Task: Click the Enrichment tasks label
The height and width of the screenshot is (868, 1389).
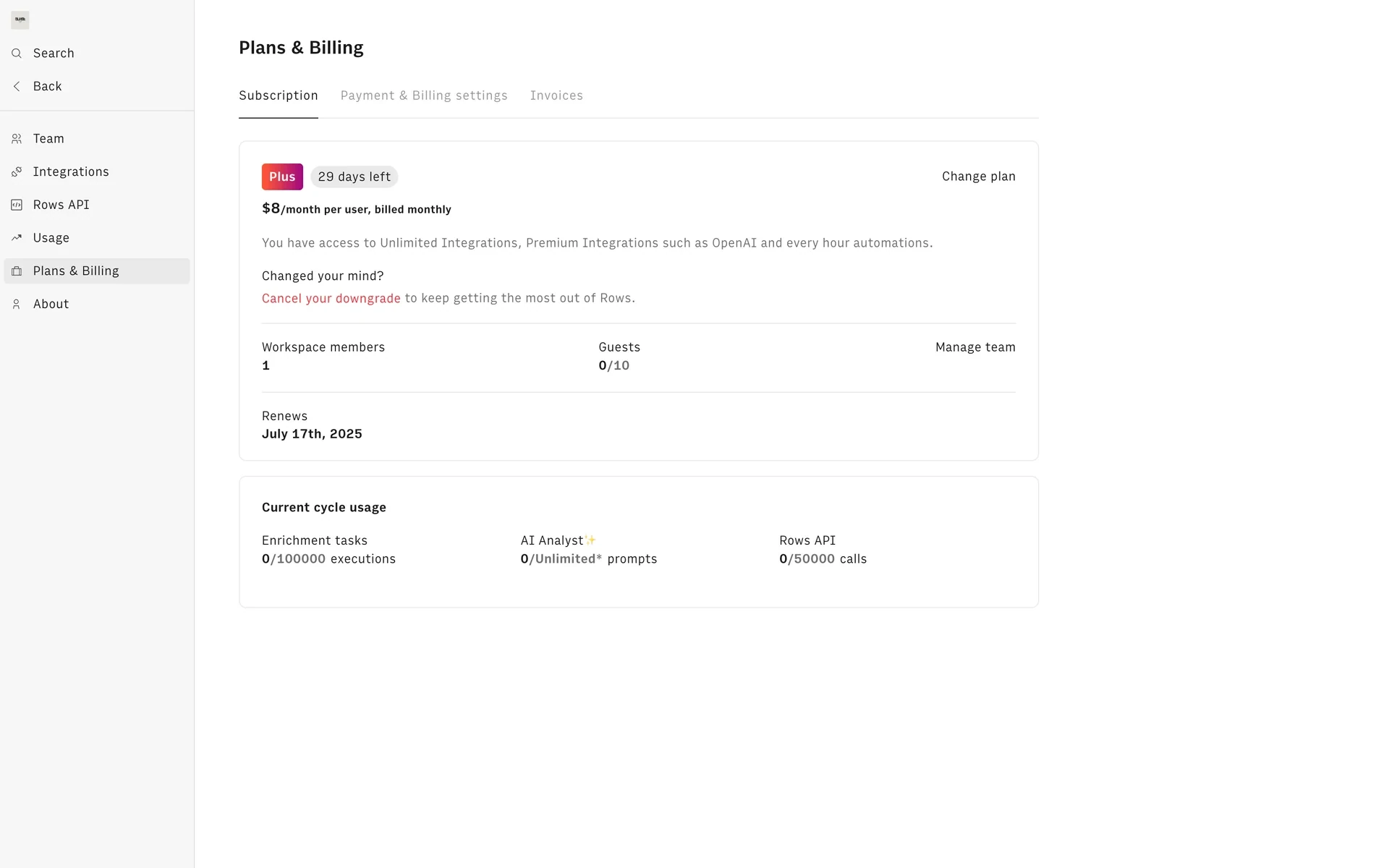Action: tap(315, 540)
